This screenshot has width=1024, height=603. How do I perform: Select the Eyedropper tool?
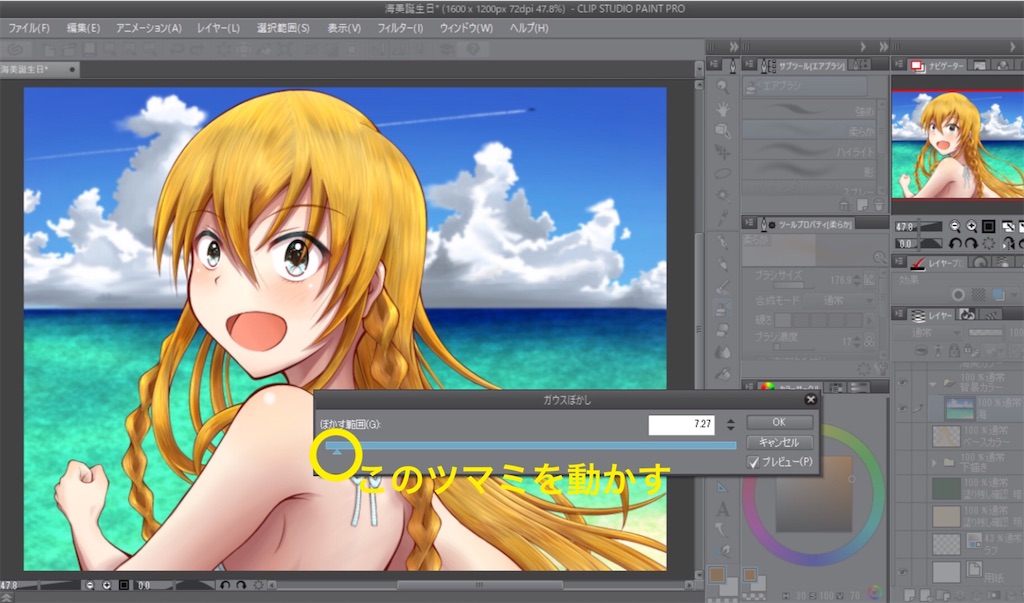pos(722,217)
